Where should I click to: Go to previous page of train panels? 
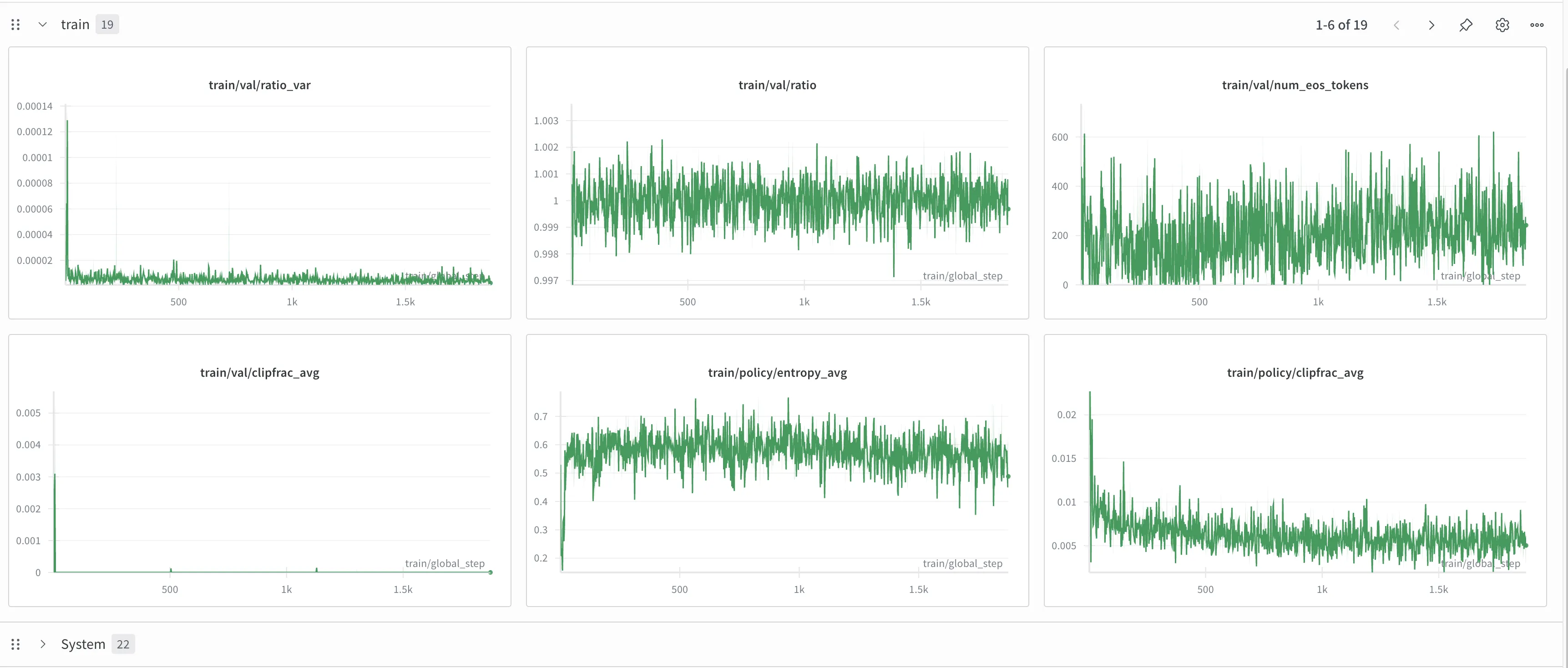click(1396, 25)
